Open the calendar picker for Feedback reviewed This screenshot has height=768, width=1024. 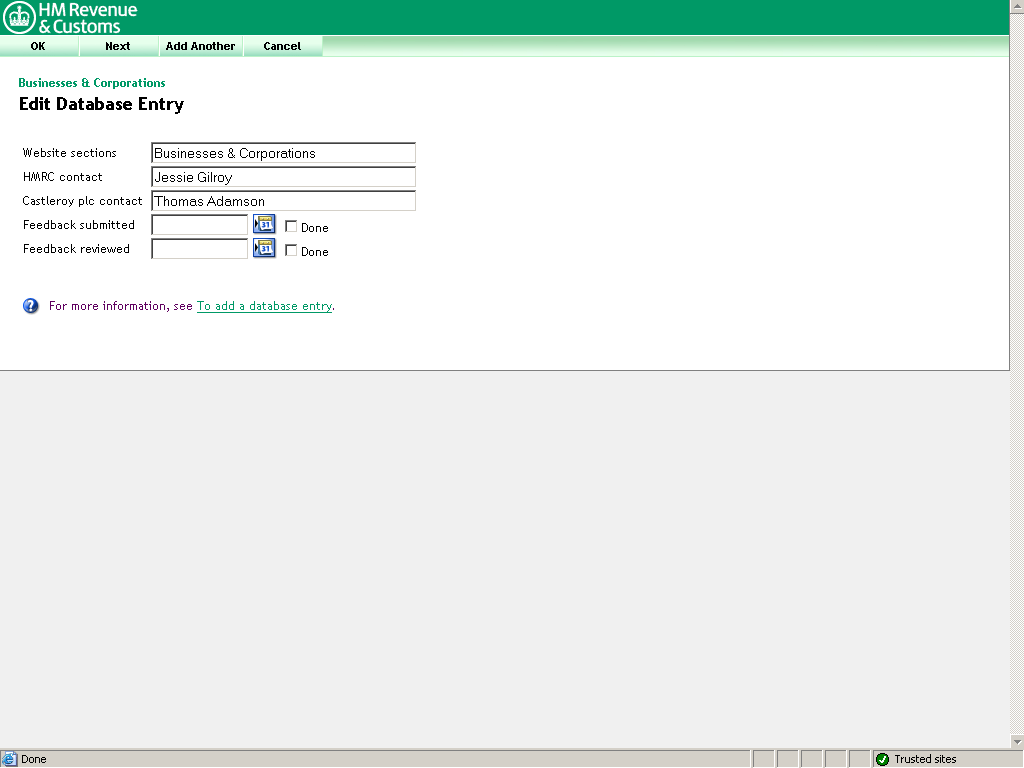[x=264, y=248]
